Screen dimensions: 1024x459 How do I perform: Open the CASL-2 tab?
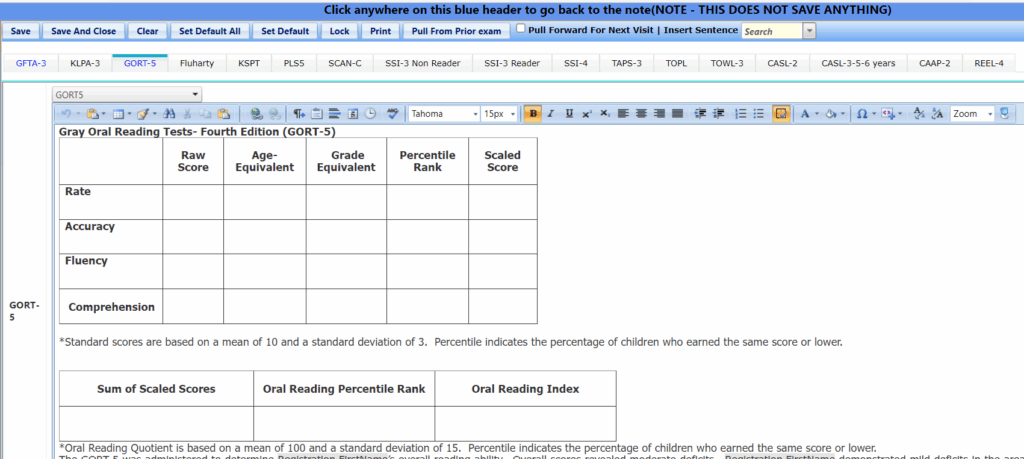point(782,63)
